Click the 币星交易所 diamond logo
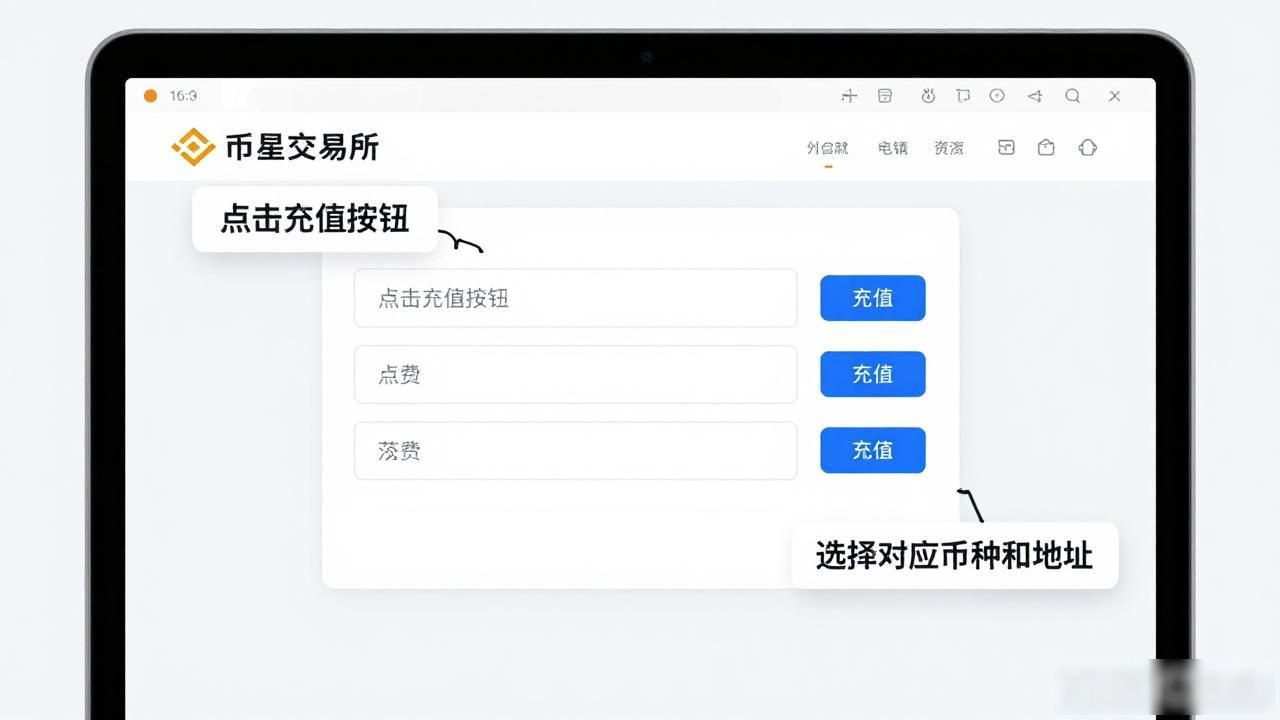This screenshot has height=720, width=1280. click(193, 147)
